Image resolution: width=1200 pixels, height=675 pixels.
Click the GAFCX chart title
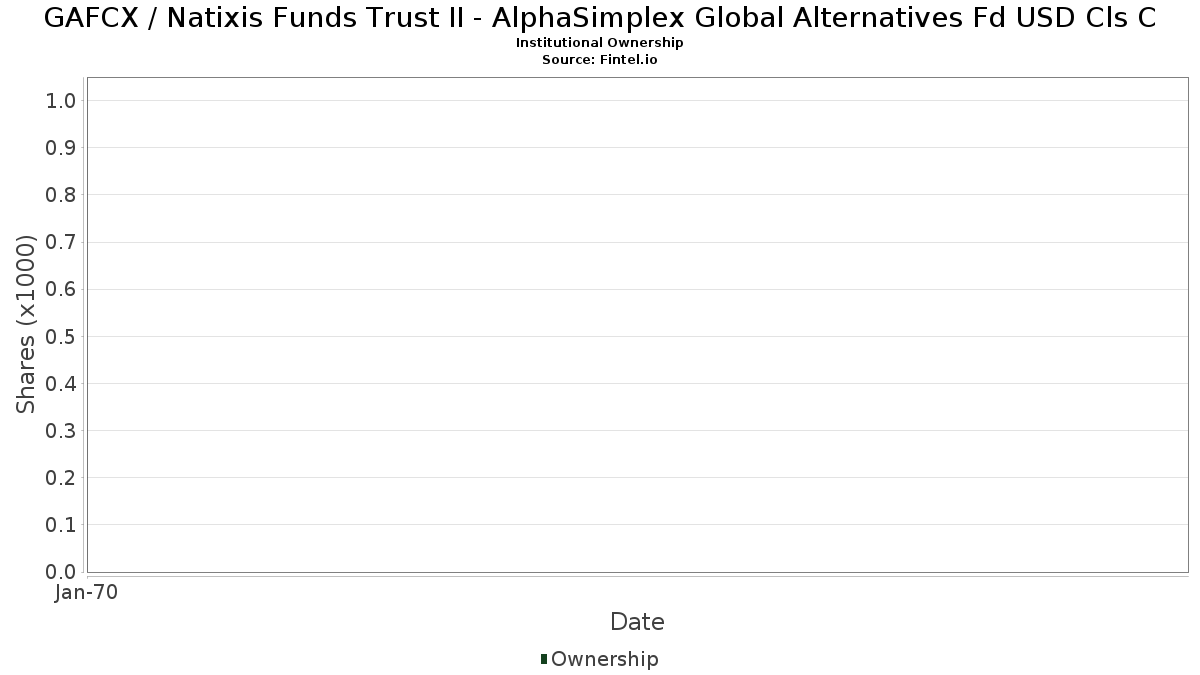(600, 18)
